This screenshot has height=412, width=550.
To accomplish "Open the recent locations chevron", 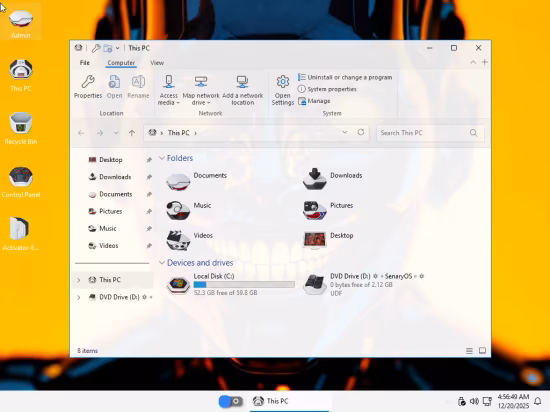I will (x=116, y=133).
